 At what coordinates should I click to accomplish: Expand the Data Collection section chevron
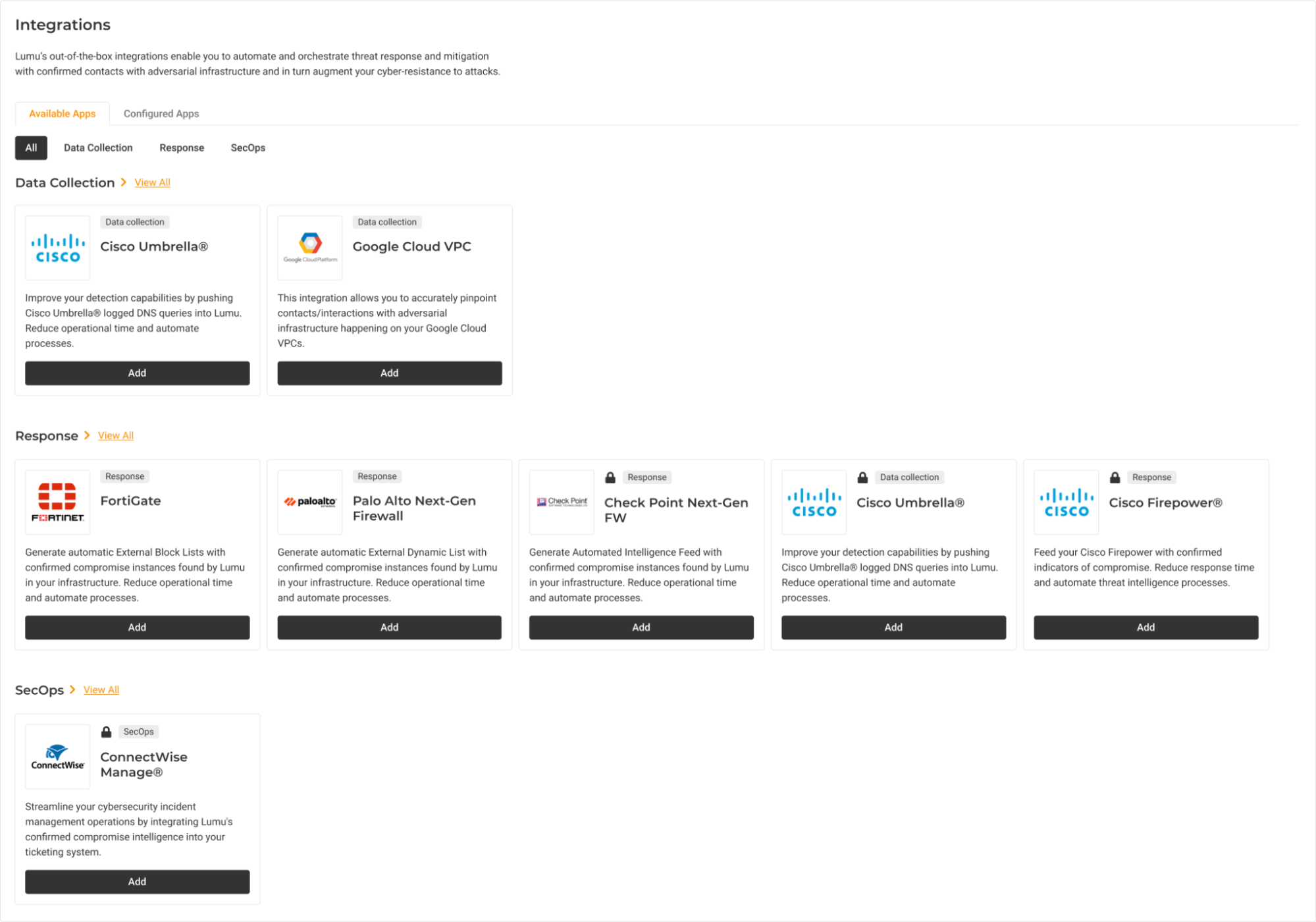[124, 182]
